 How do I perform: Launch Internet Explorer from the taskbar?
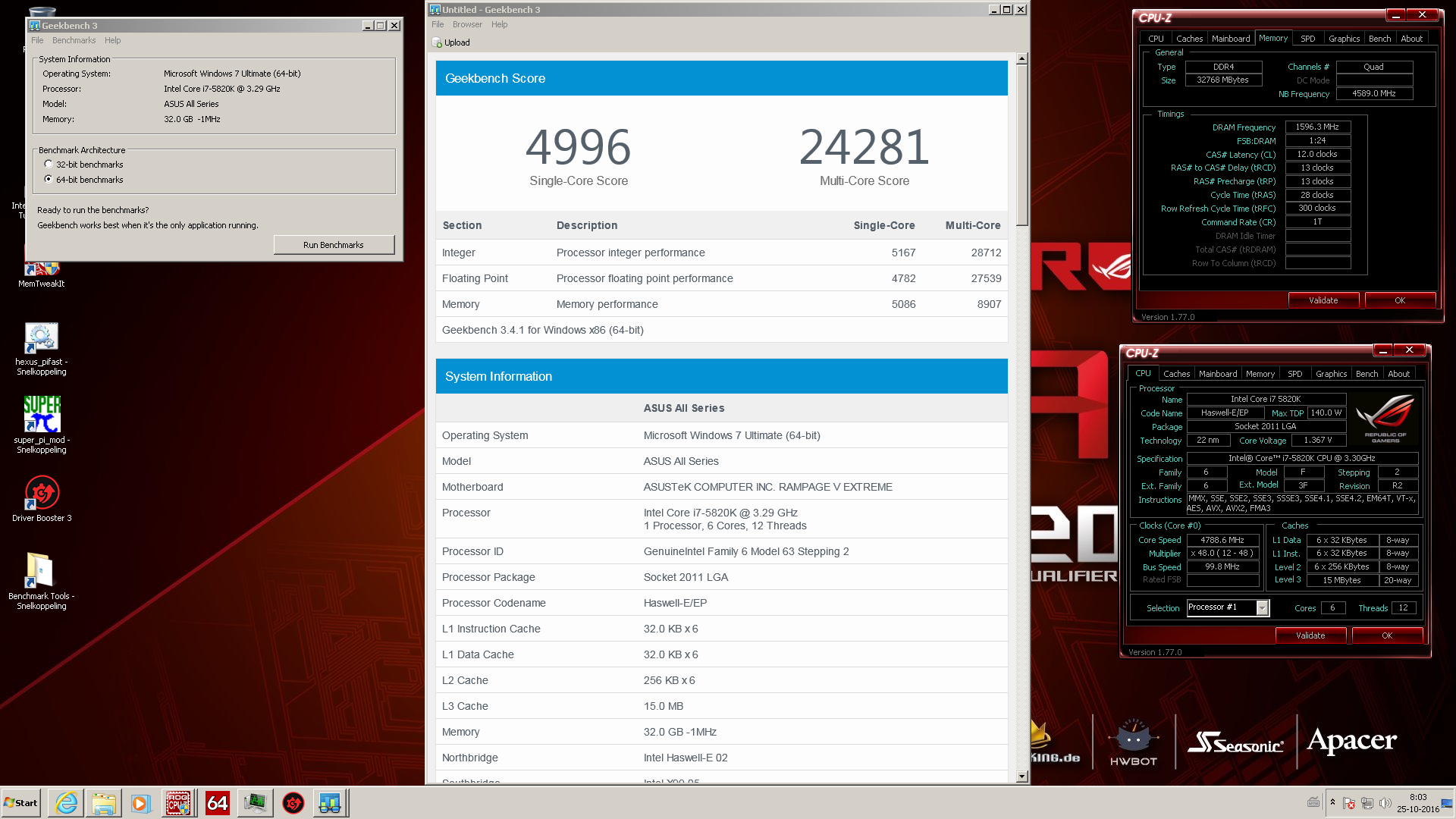pos(66,803)
